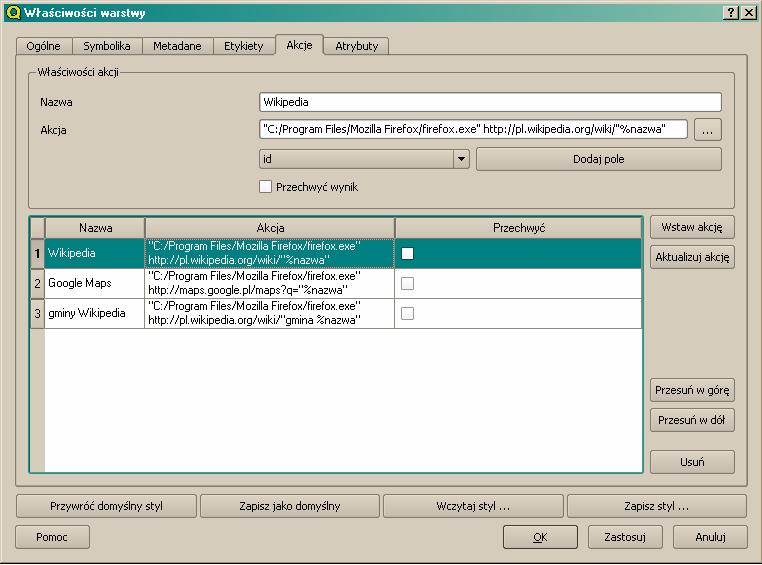
Task: Click Zapisz jako domyślny button
Action: click(x=290, y=506)
